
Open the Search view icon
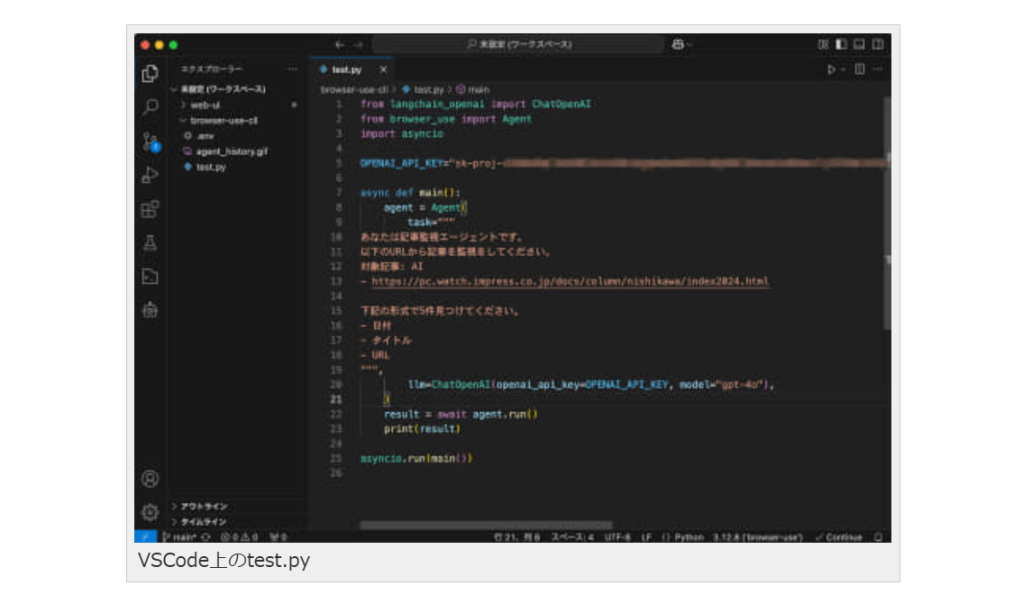point(150,107)
